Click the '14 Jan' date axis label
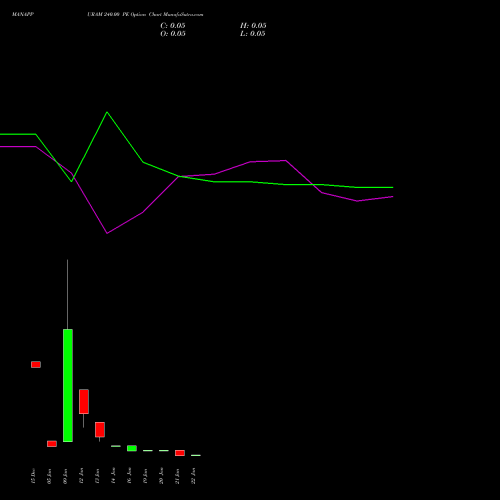Screen dimensions: 500x500 coord(114,476)
